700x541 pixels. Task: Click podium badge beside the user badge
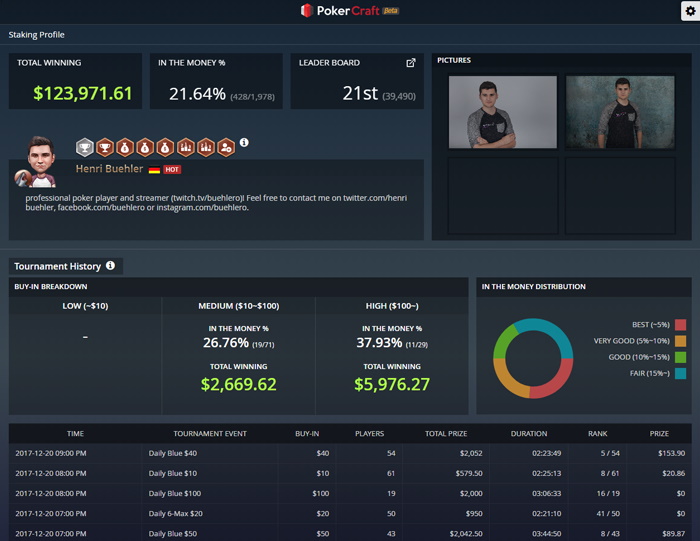206,147
